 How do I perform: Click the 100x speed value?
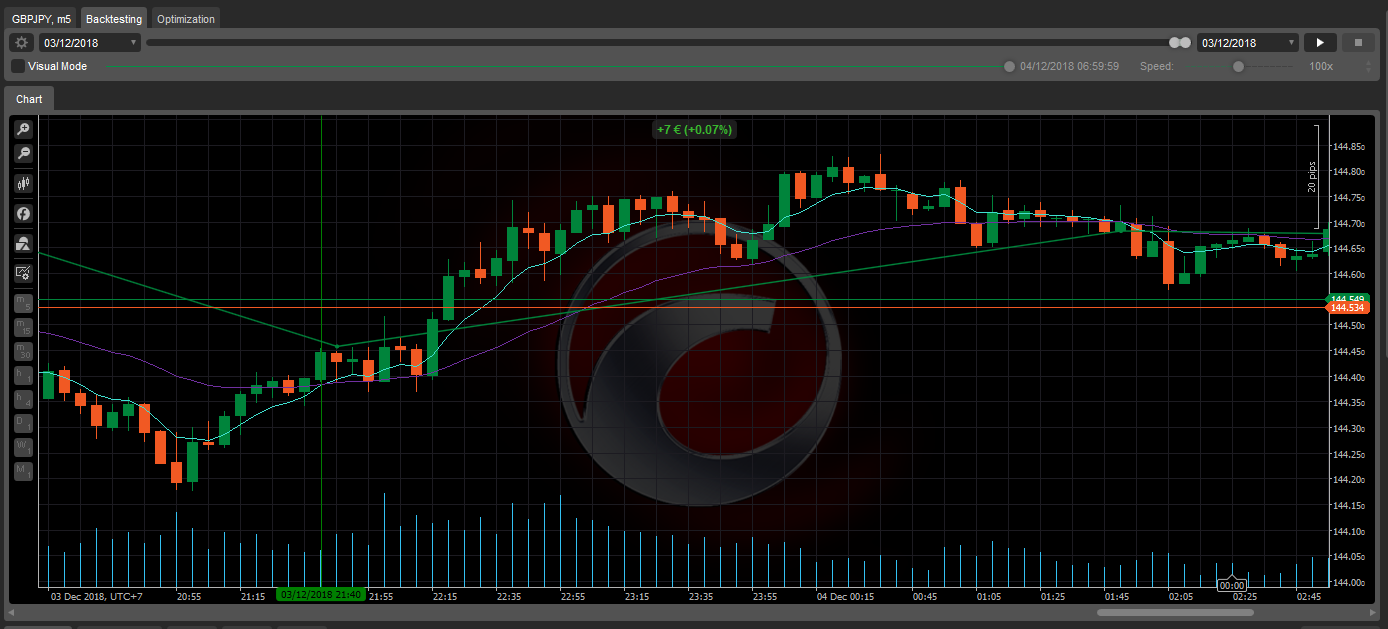click(1321, 66)
